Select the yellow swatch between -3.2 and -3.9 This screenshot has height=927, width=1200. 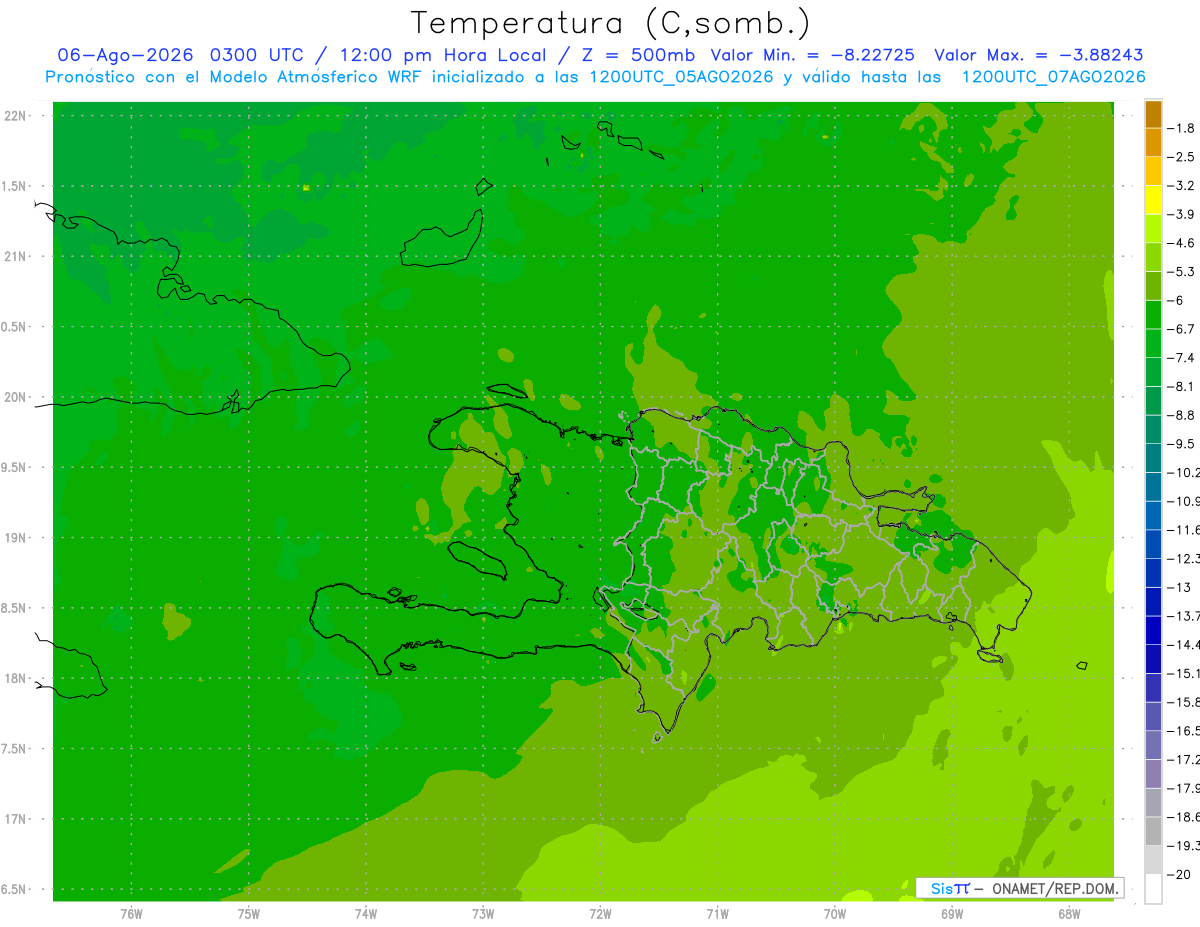click(1153, 200)
